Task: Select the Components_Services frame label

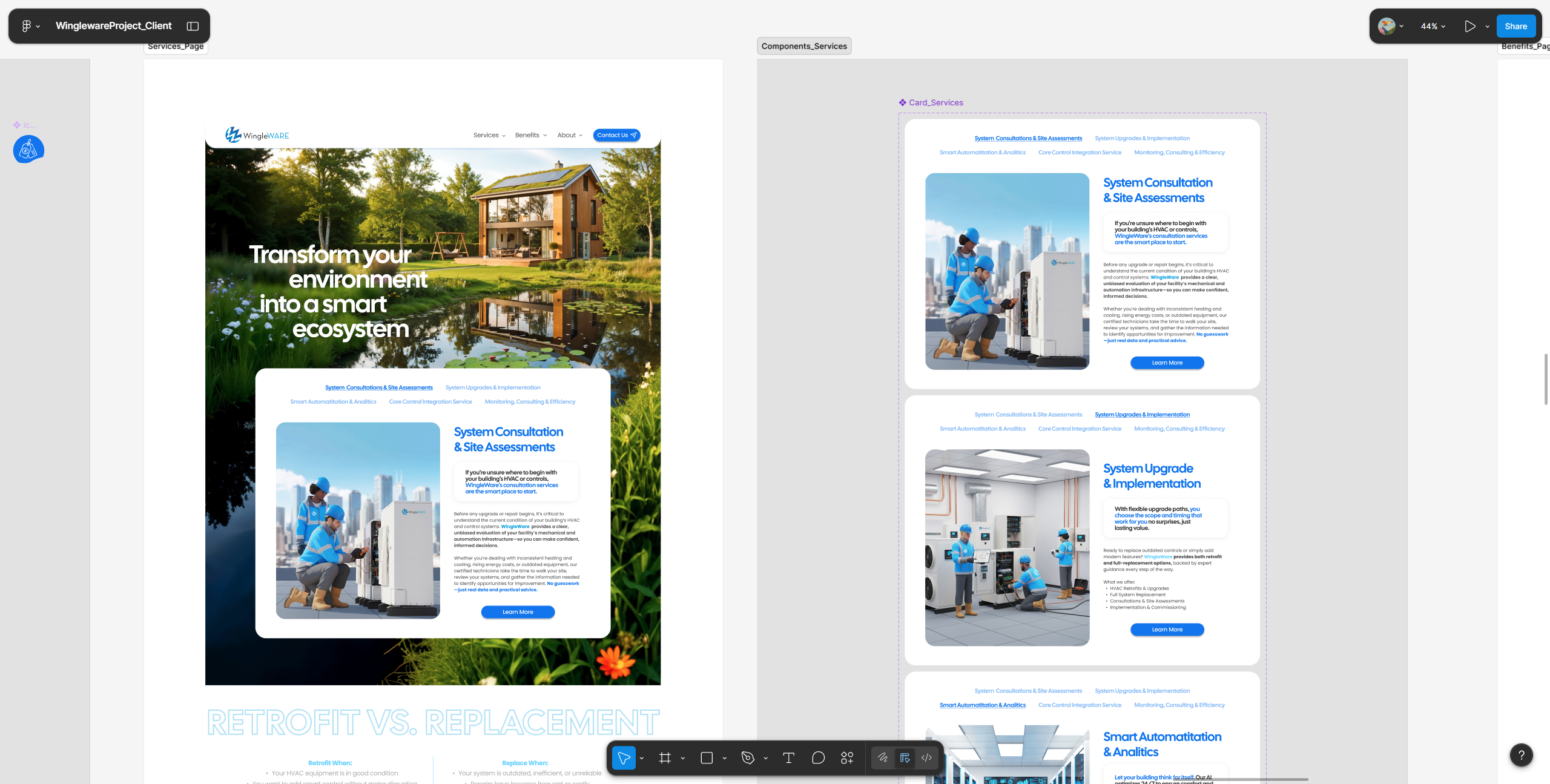Action: point(804,46)
